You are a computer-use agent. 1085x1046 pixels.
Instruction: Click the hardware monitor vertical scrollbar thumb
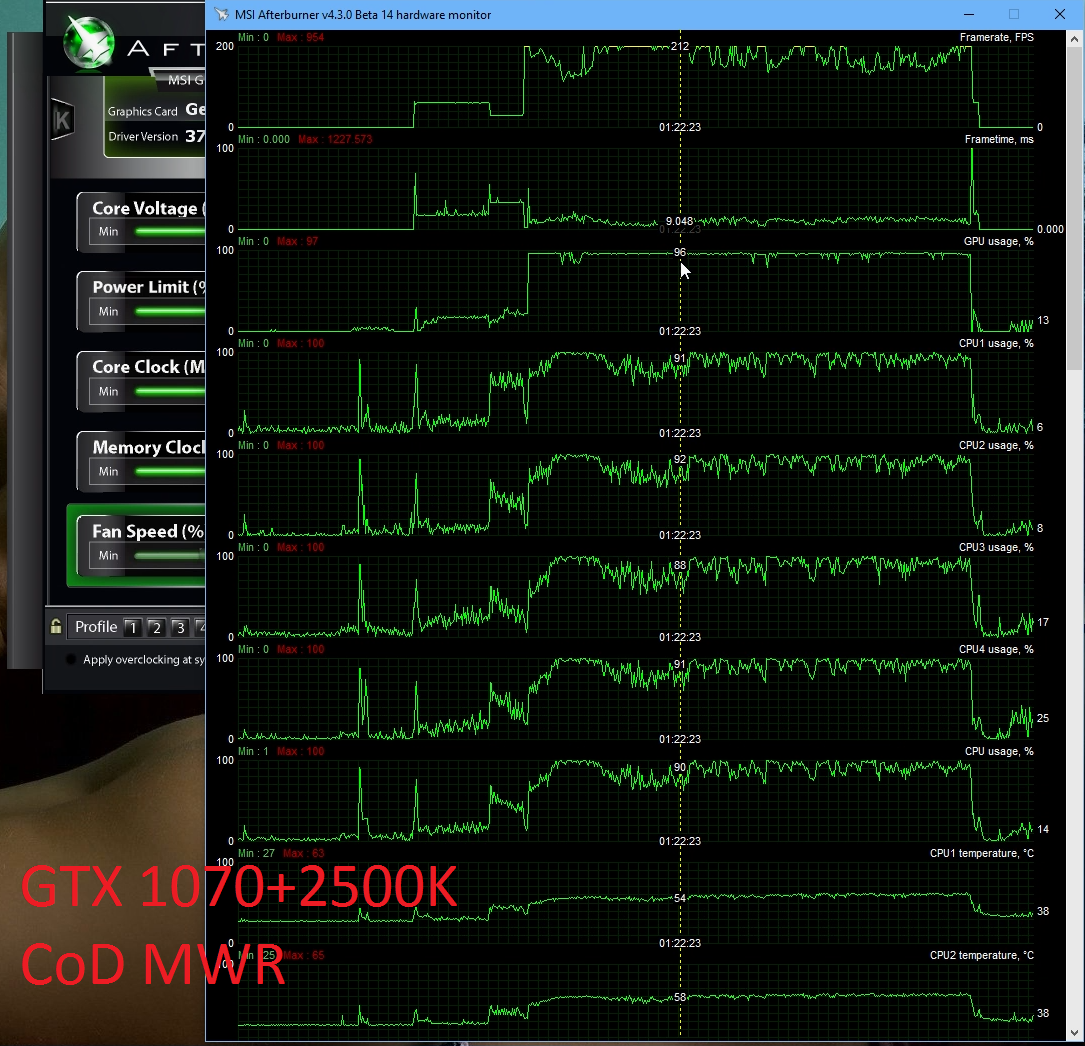pyautogui.click(x=1075, y=210)
